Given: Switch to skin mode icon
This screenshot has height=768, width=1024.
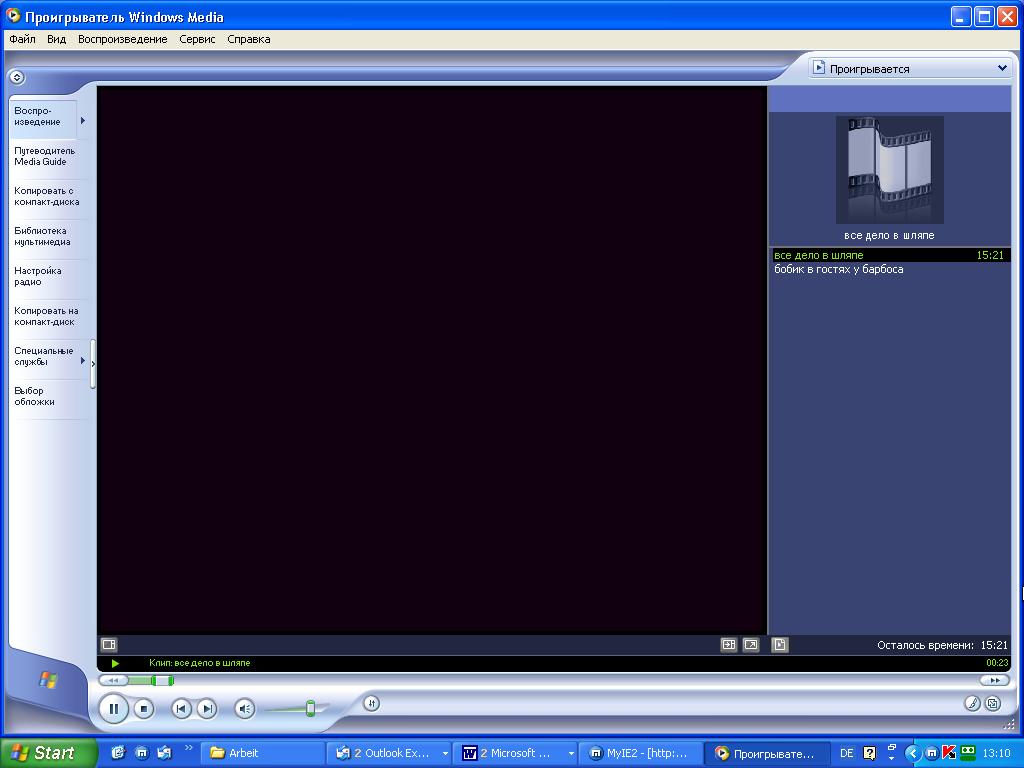Looking at the screenshot, I should click(993, 703).
